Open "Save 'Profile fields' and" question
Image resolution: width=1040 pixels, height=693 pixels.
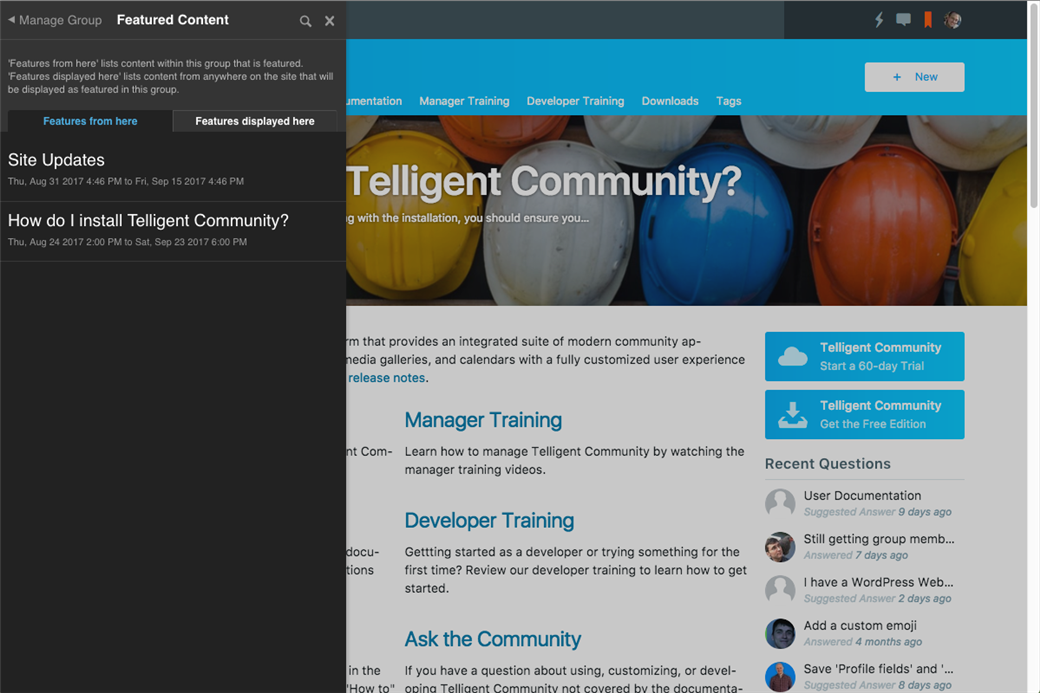tap(878, 668)
